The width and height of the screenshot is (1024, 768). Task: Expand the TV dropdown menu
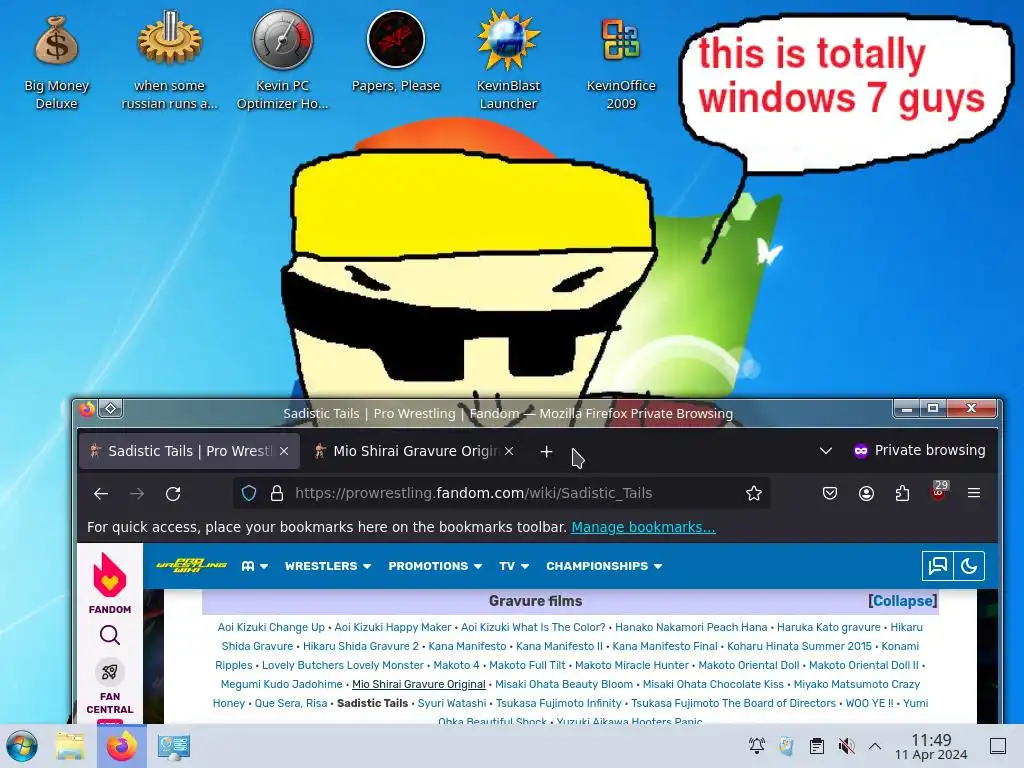[x=514, y=566]
